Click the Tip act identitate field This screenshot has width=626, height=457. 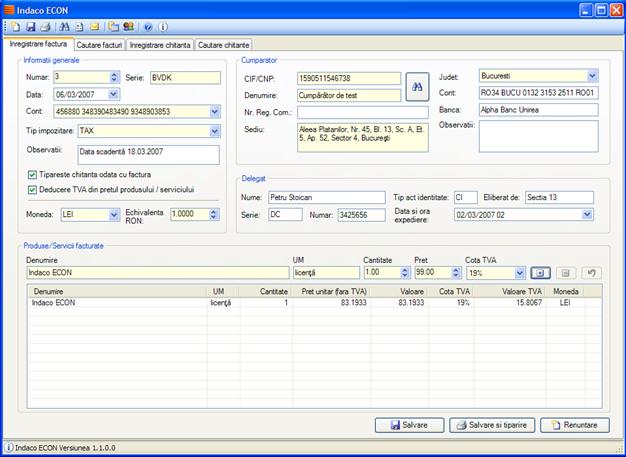(466, 197)
